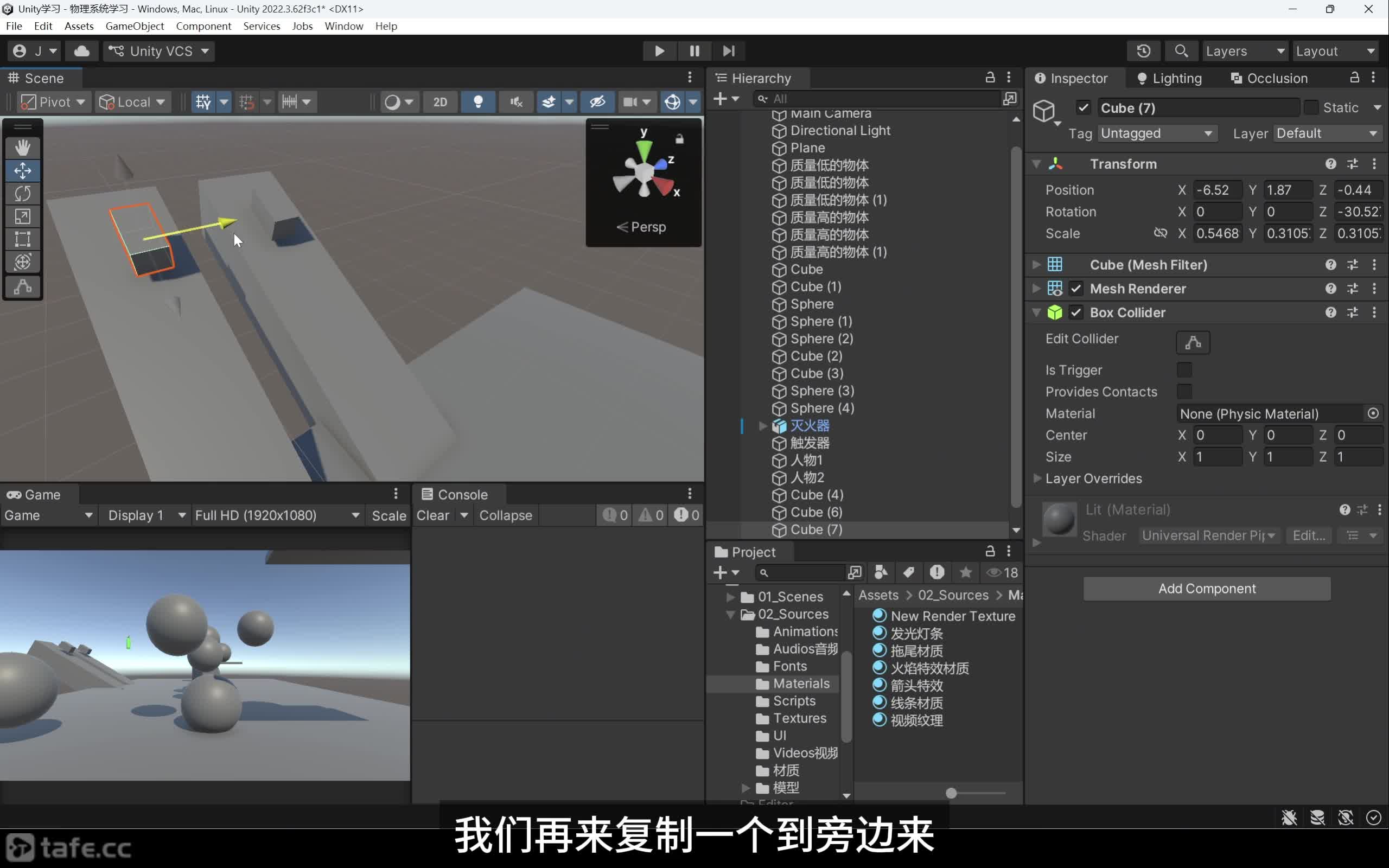This screenshot has height=868, width=1389.
Task: Lock the Inspector panel
Action: point(1354,78)
